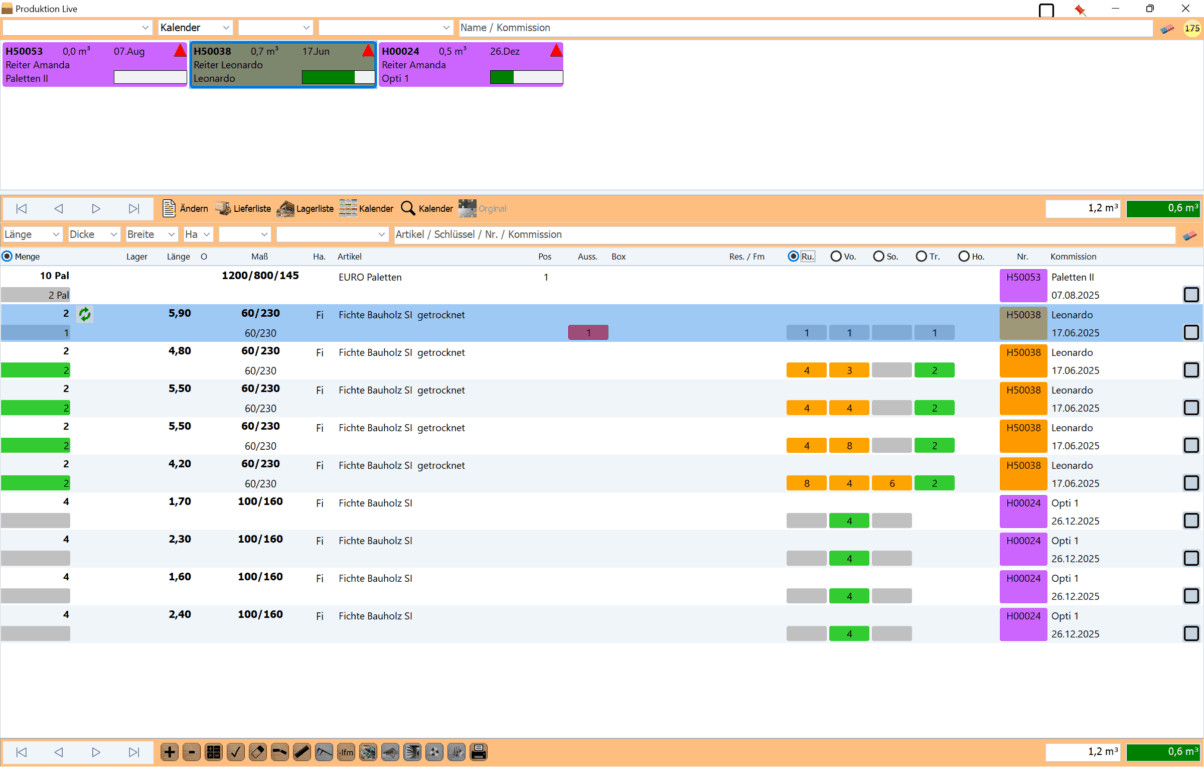Image resolution: width=1204 pixels, height=767 pixels.
Task: Click the Ändern button
Action: tap(185, 208)
